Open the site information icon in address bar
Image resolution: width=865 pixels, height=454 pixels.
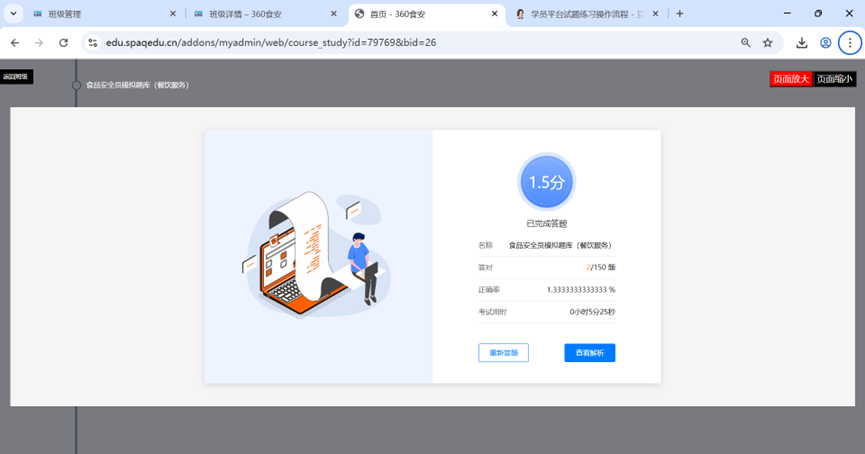click(92, 43)
